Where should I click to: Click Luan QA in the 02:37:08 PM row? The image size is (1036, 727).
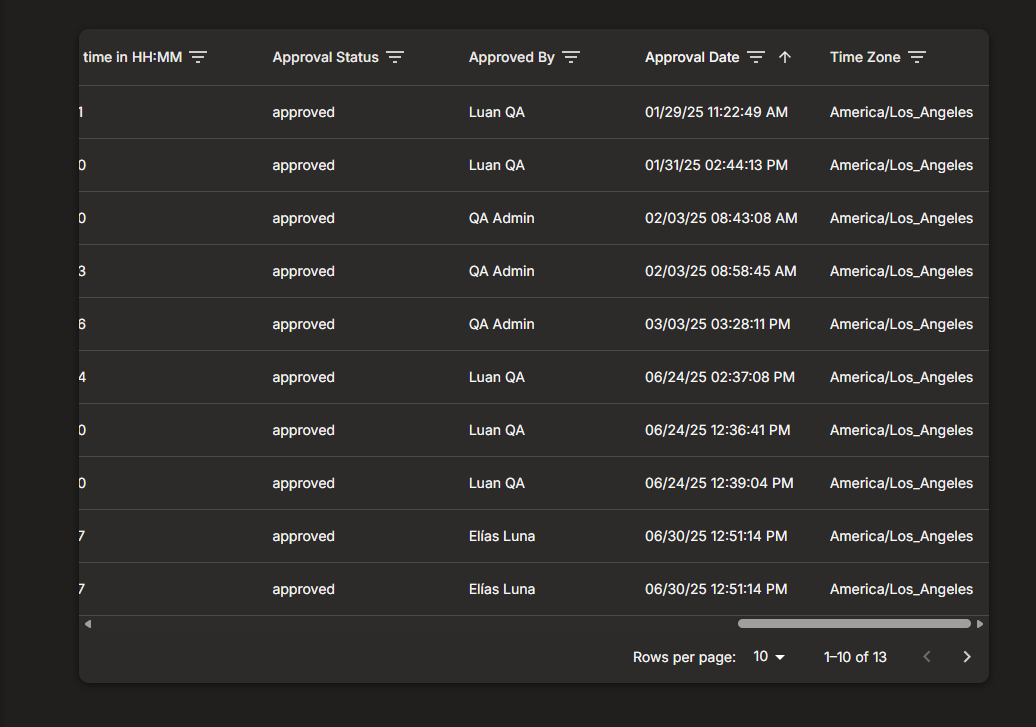pyautogui.click(x=497, y=377)
